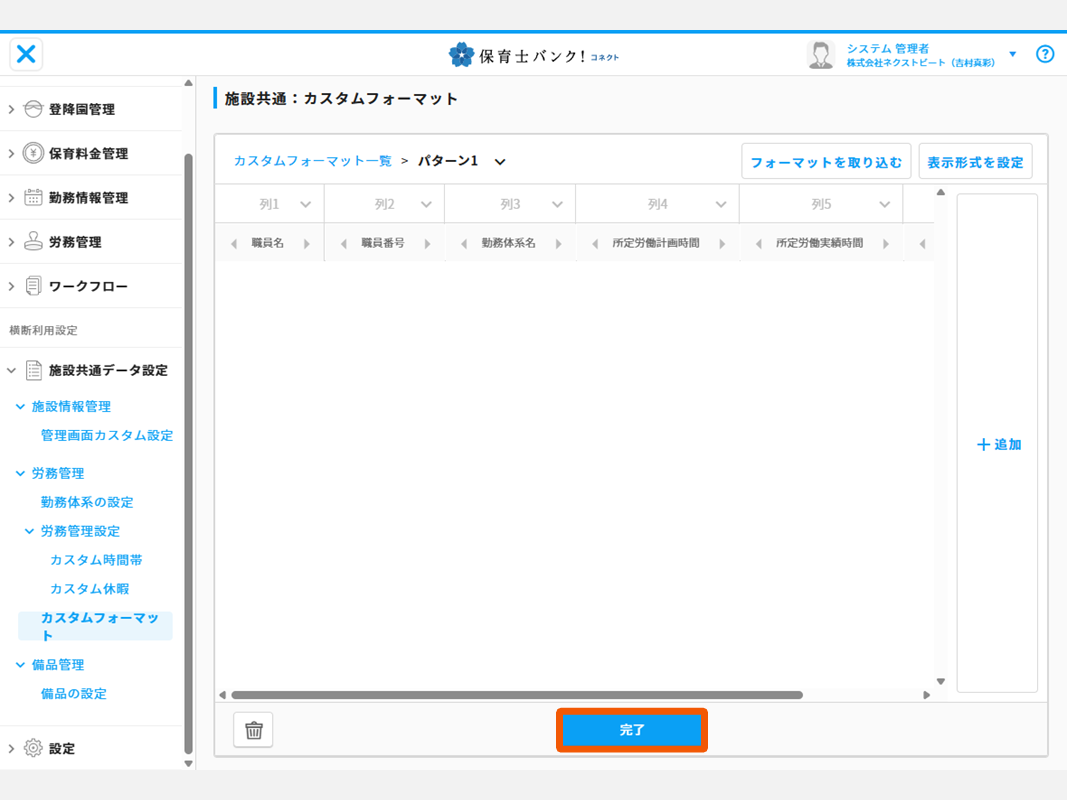Close the menu with the X icon
This screenshot has width=1067, height=800.
tap(27, 54)
